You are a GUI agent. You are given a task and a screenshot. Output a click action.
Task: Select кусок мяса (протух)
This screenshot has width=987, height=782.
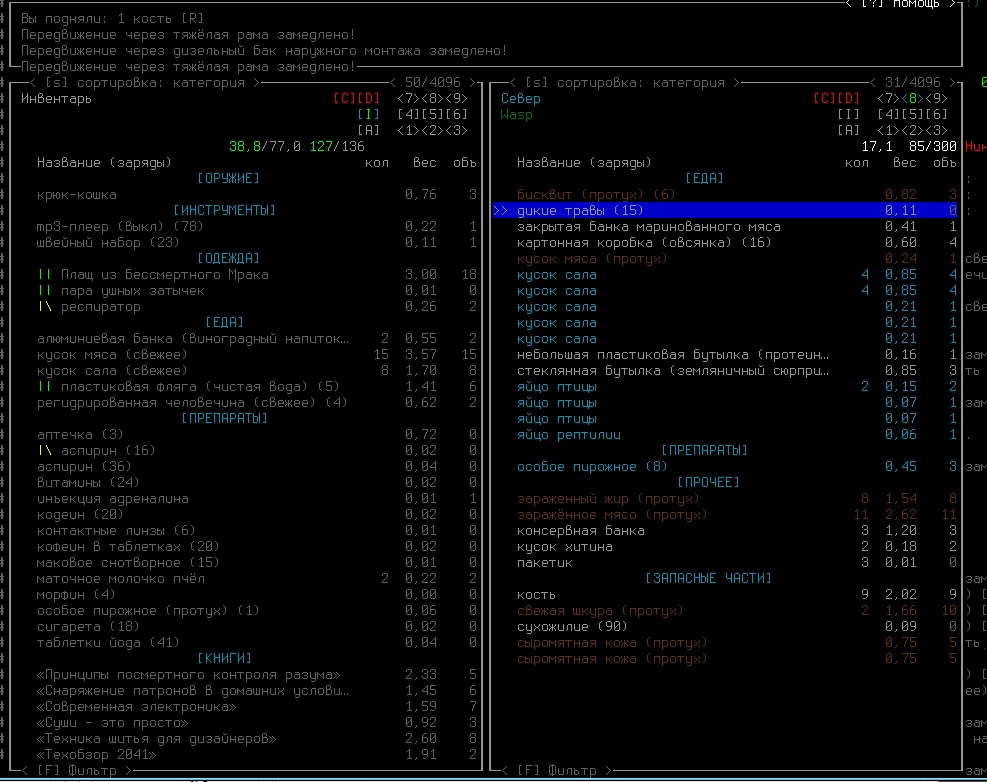736,259
